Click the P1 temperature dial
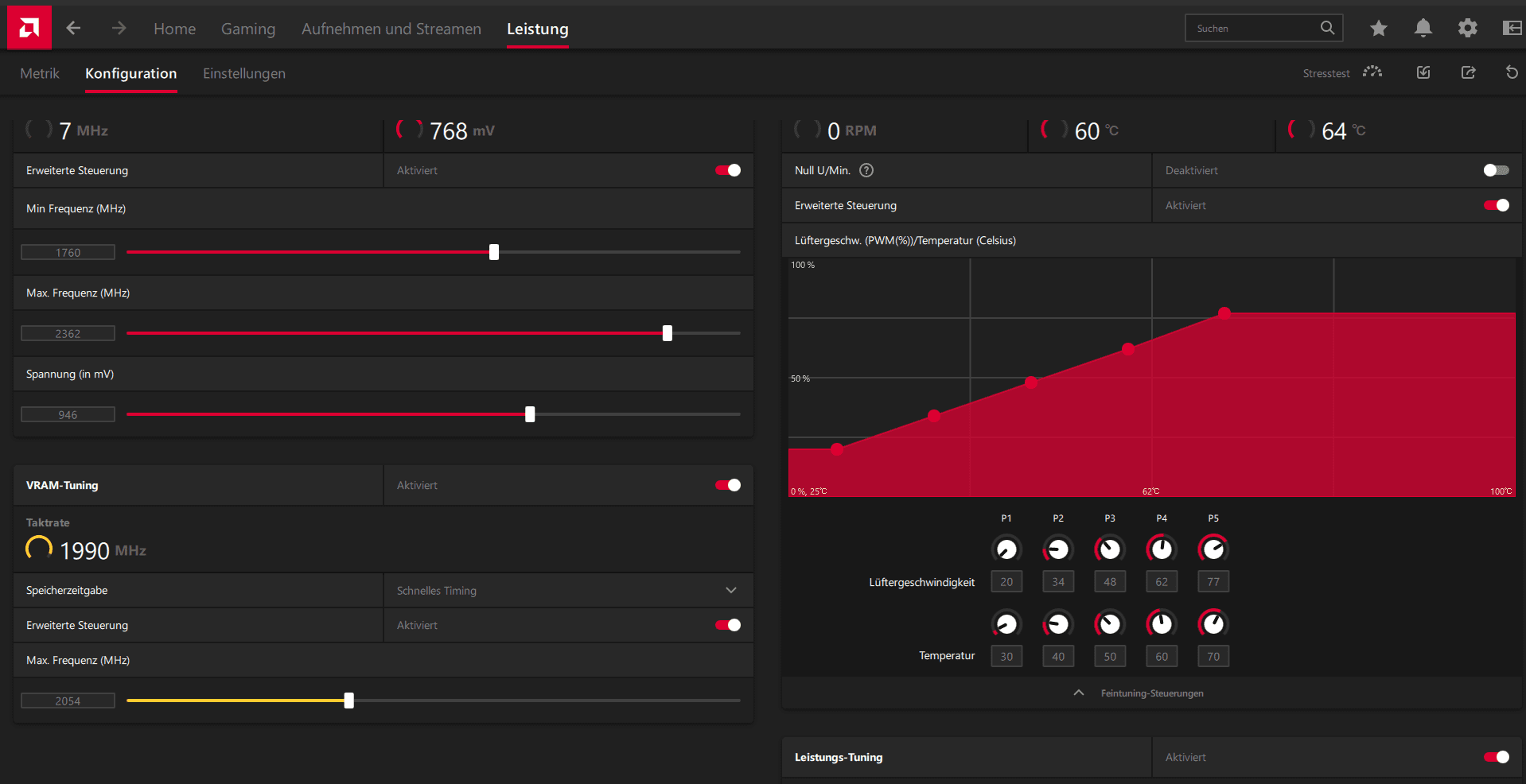Viewport: 1526px width, 784px height. pos(1006,624)
